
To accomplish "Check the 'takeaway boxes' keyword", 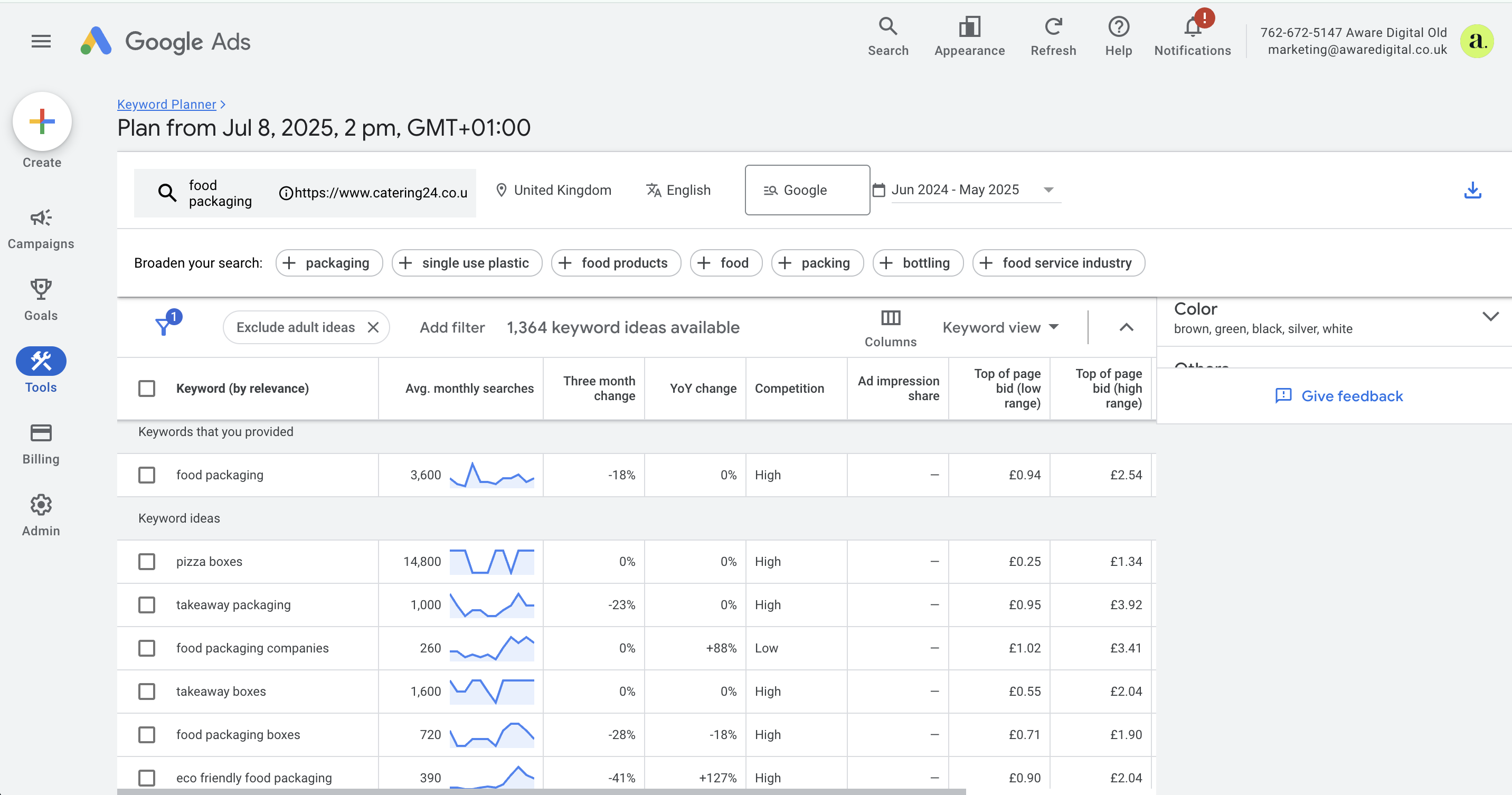I will [x=147, y=691].
